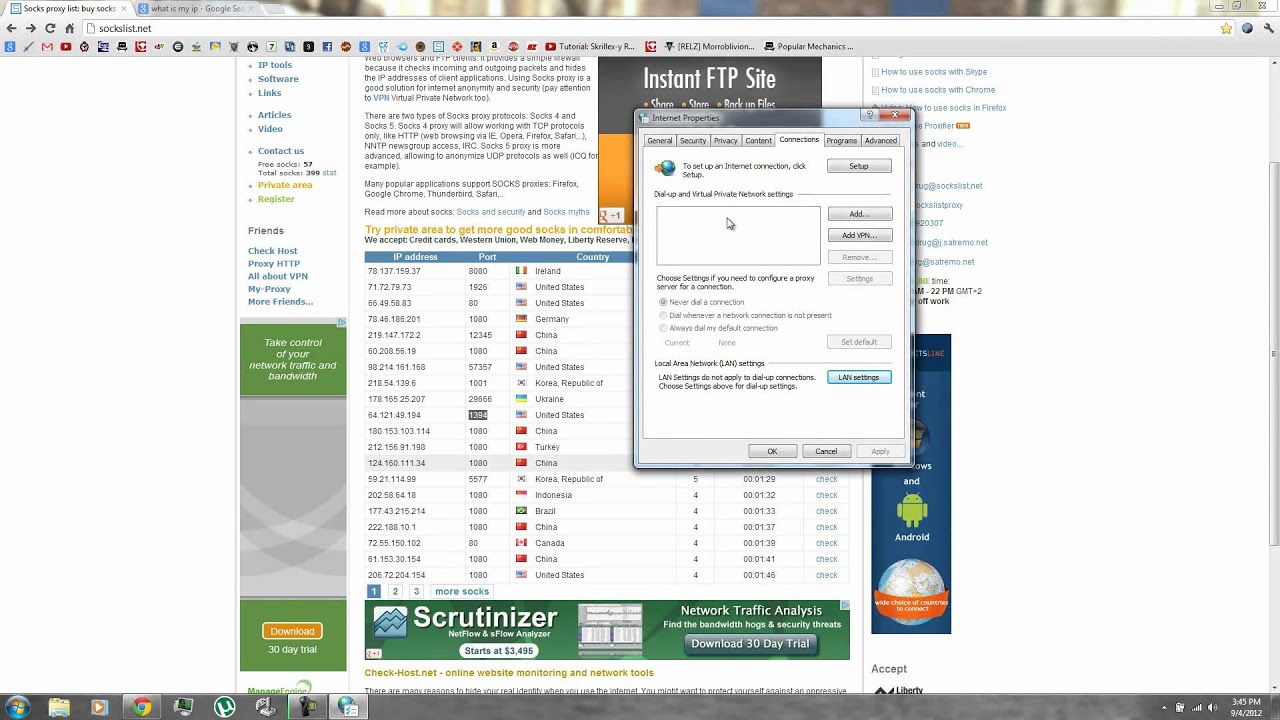
Task: Click the Add VPN... button
Action: pos(859,236)
